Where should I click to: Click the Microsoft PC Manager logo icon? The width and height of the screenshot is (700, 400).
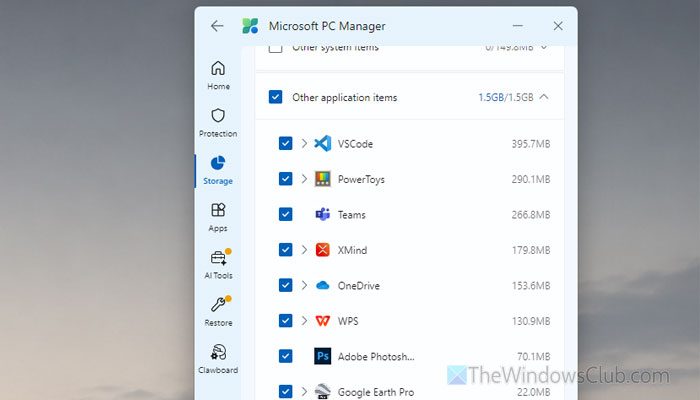(250, 26)
